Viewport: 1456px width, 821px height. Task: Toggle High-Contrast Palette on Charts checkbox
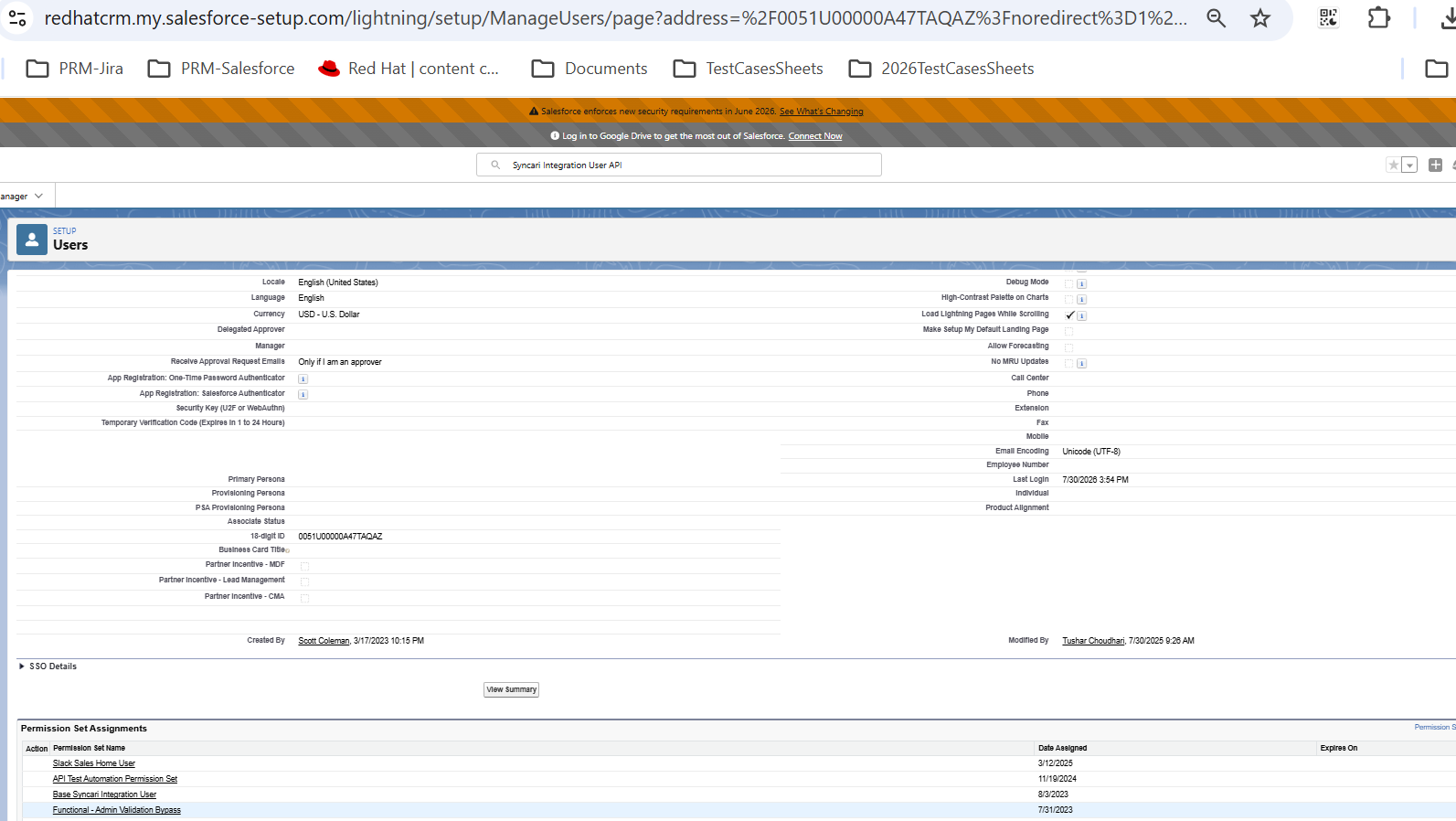click(1068, 300)
